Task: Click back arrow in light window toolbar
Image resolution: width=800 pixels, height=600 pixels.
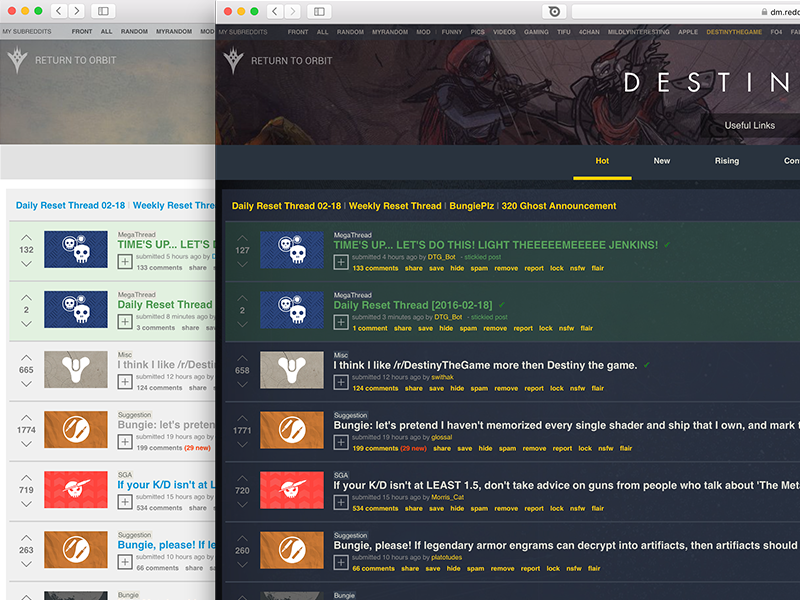Action: pos(59,11)
